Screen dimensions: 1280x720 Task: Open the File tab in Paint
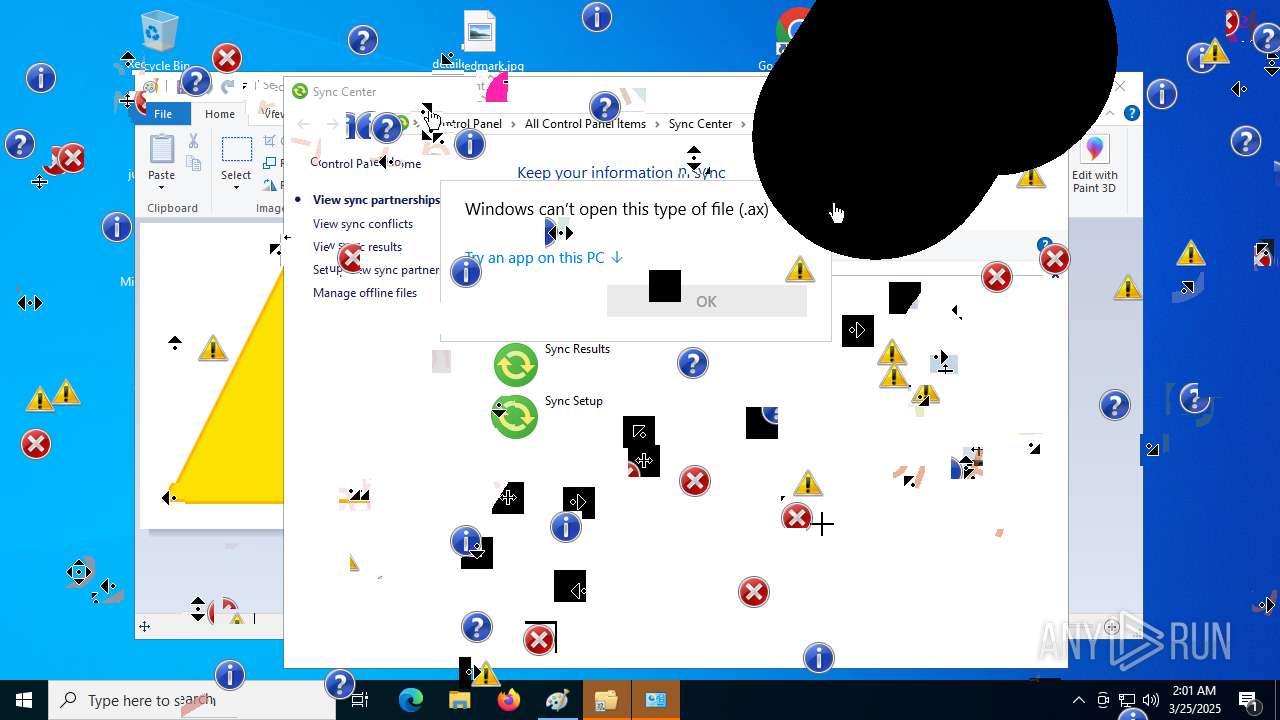[163, 114]
